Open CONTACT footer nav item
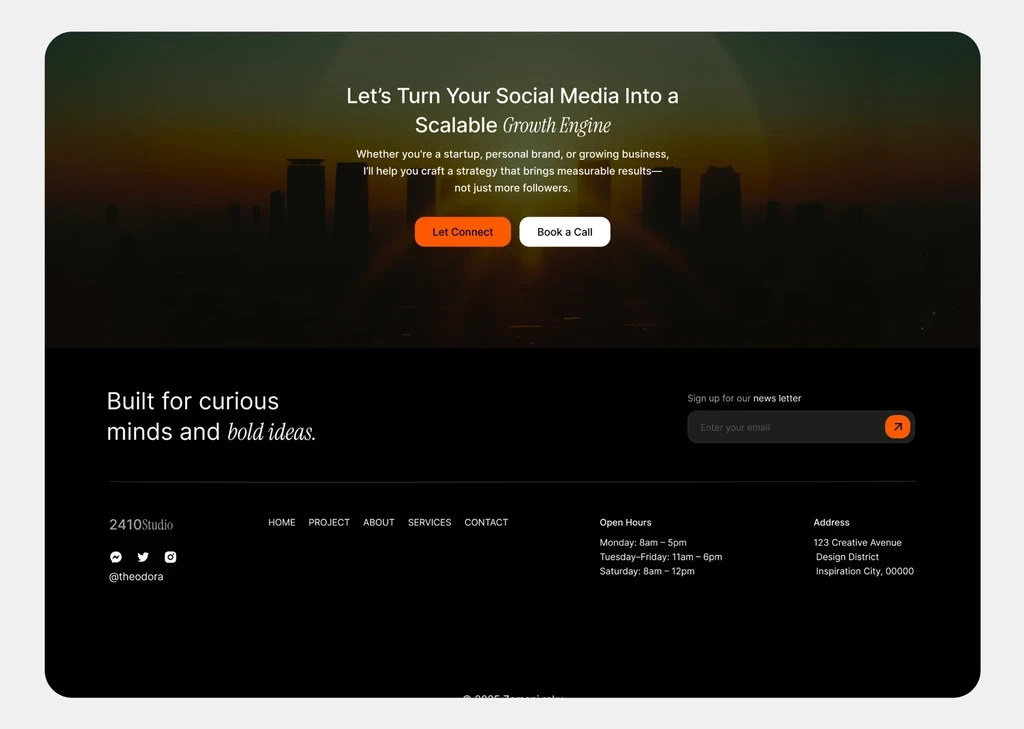The image size is (1024, 729). tap(486, 523)
